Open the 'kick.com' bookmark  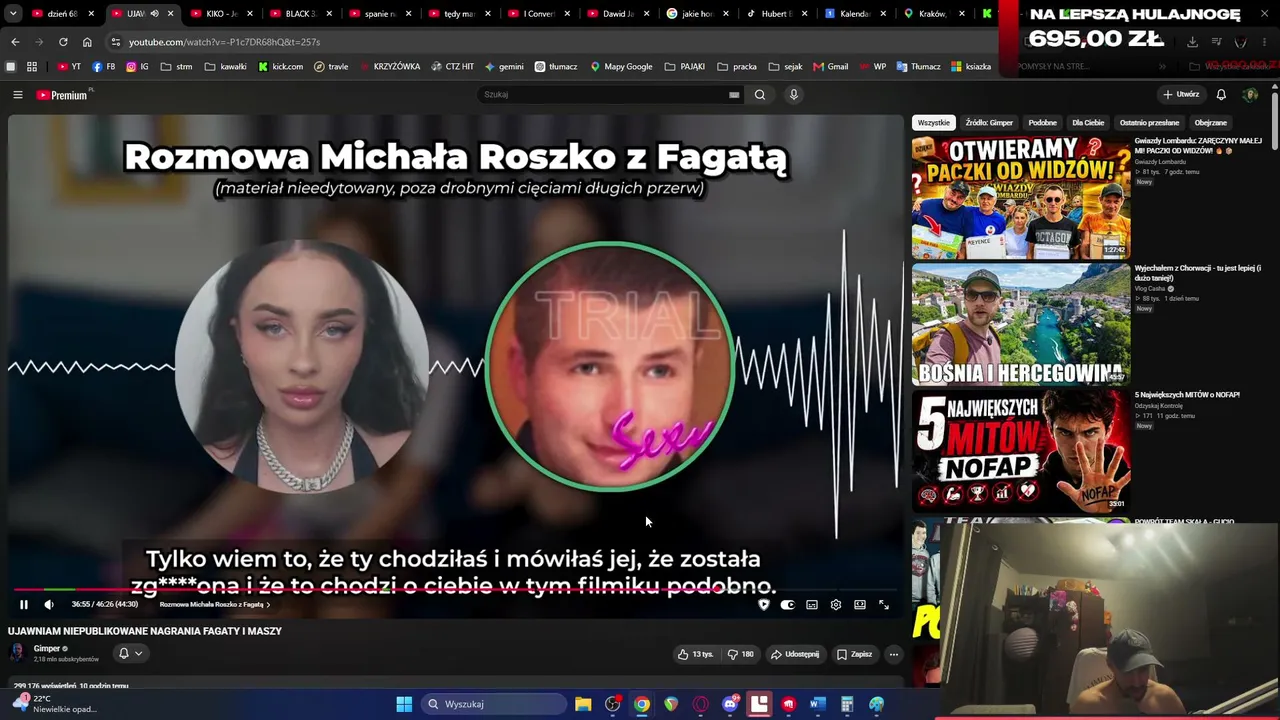coord(280,67)
